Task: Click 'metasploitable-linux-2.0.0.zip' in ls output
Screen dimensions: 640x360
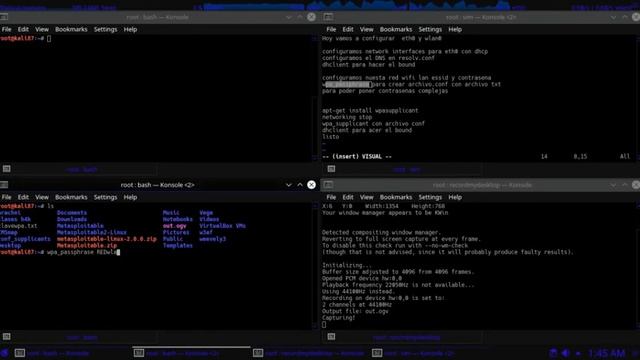Action: pyautogui.click(x=107, y=239)
